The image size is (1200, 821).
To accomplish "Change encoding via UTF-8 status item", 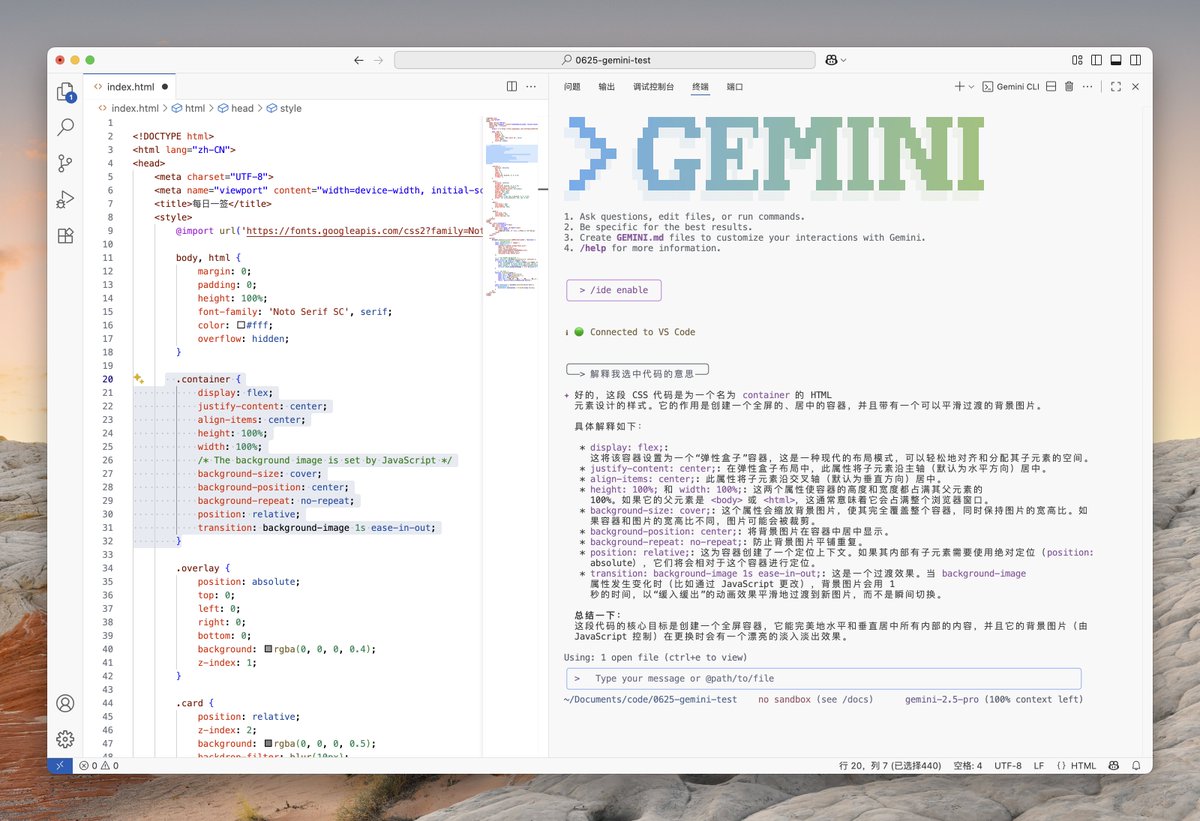I will point(1008,766).
